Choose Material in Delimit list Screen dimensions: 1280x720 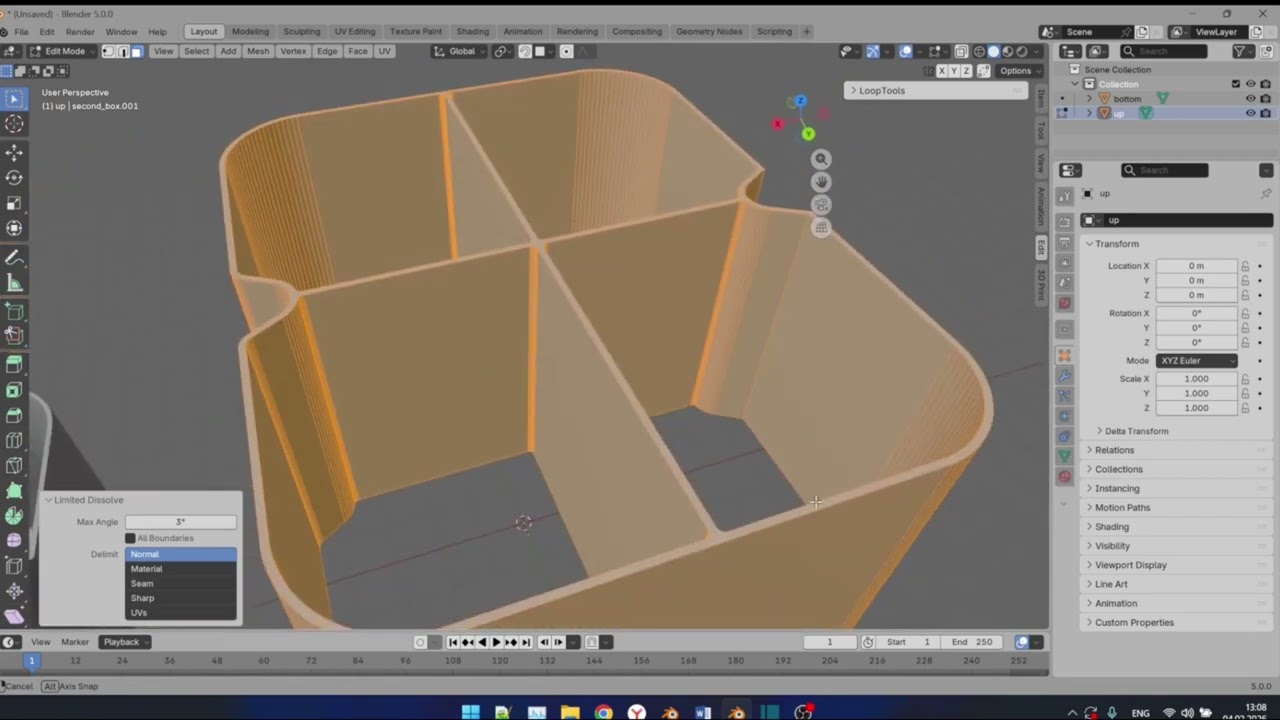coord(181,569)
